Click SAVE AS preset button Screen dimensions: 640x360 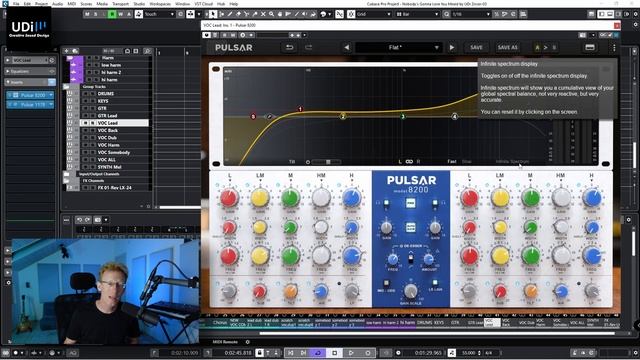[x=507, y=48]
